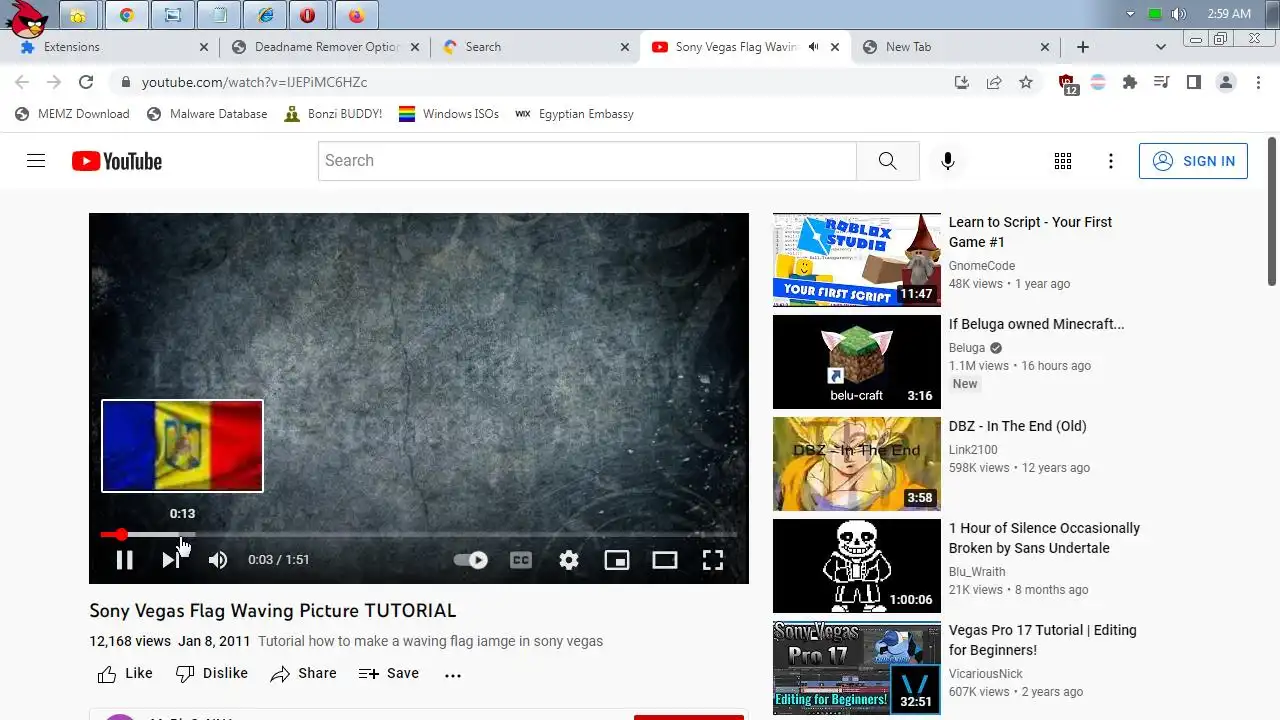The image size is (1280, 720).
Task: Open '1 Hour of Silence' Sans video title
Action: click(x=1044, y=538)
